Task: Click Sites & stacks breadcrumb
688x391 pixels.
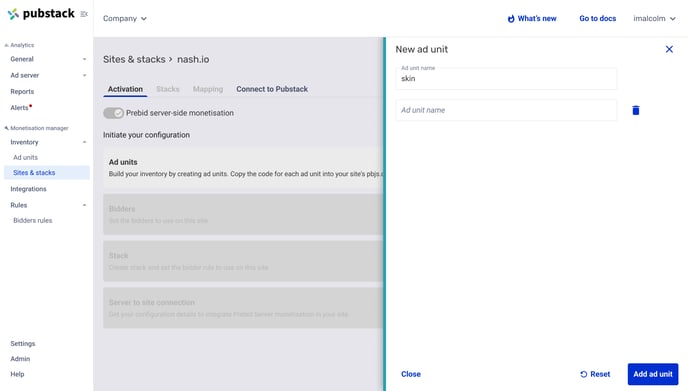Action: coord(134,59)
